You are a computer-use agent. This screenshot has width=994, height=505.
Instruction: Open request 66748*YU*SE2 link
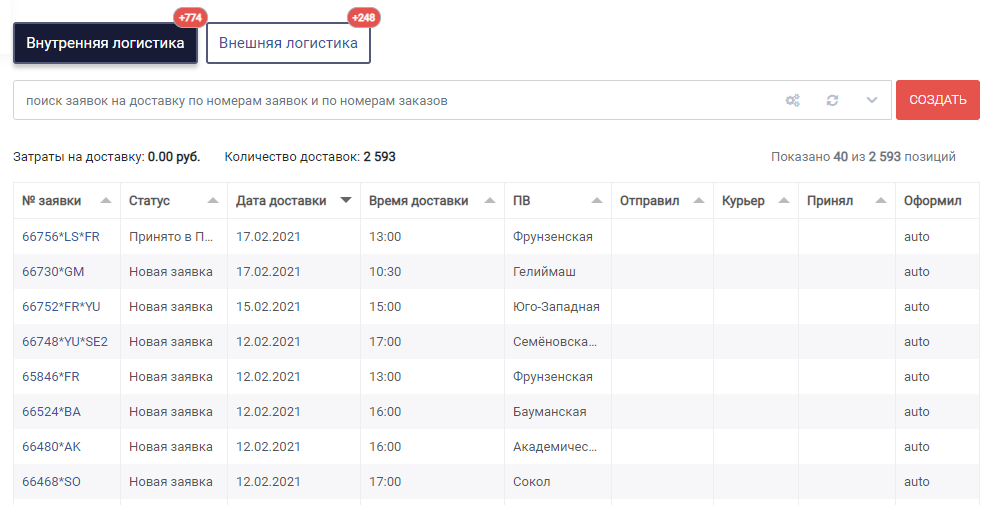[65, 342]
